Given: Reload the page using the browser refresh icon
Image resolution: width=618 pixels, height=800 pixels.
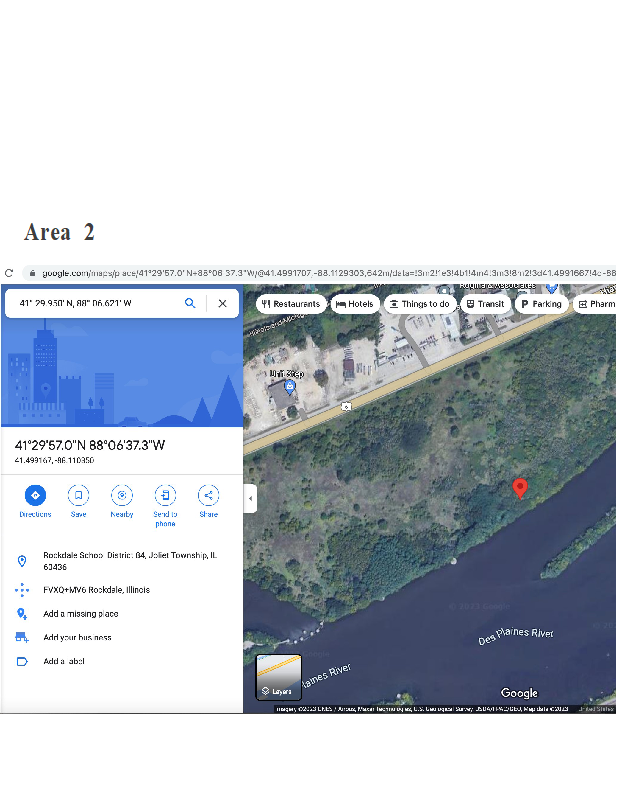Looking at the screenshot, I should pyautogui.click(x=9, y=273).
